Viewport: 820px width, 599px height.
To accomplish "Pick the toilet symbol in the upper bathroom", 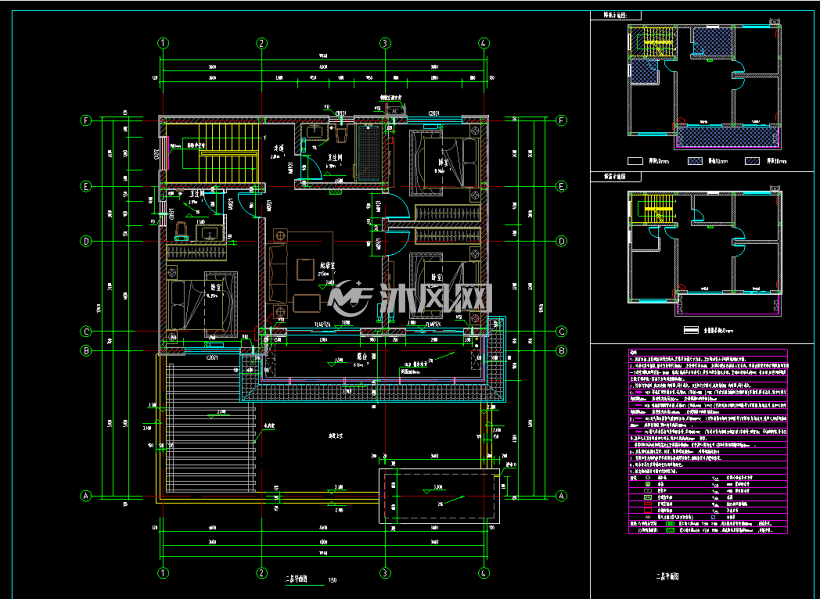I will coord(340,134).
